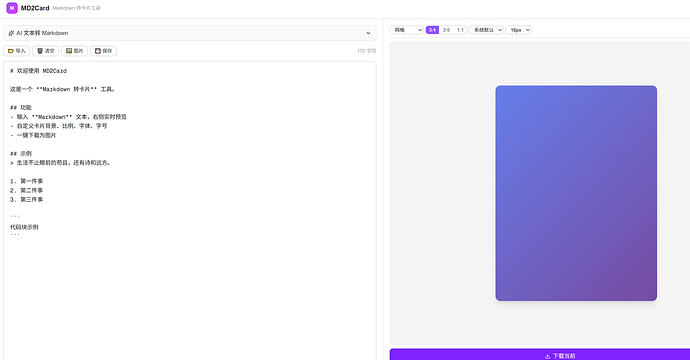Expand the AI 文本转 Markdown panel

point(190,33)
